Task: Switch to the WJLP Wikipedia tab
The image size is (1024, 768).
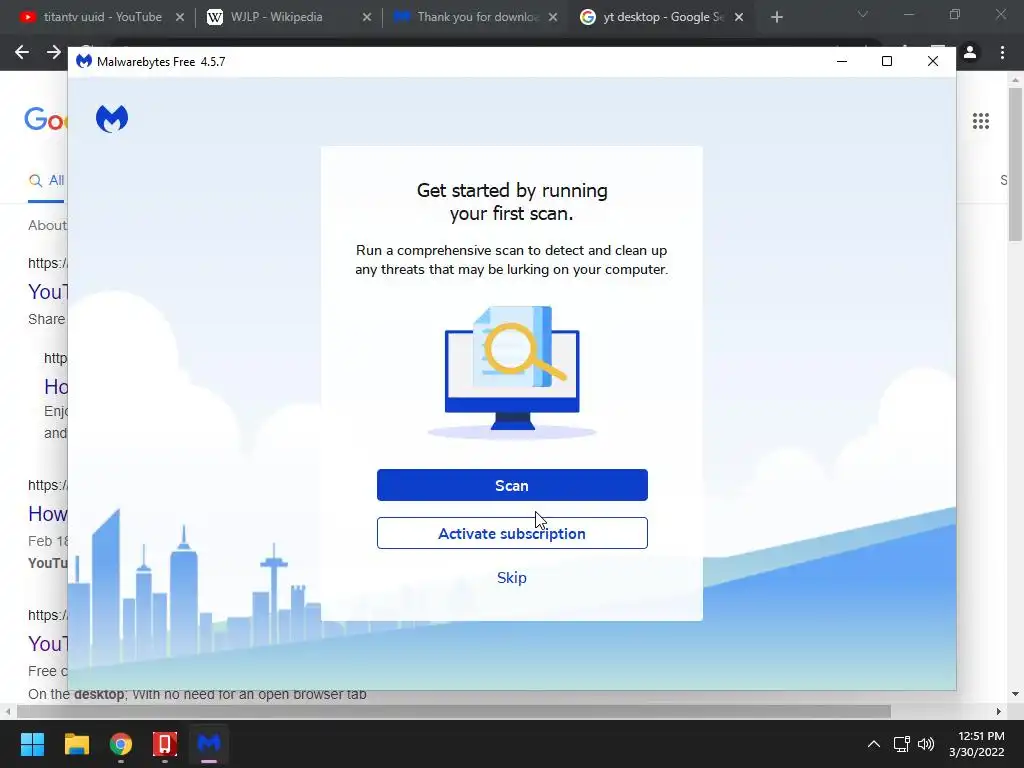Action: click(x=277, y=17)
